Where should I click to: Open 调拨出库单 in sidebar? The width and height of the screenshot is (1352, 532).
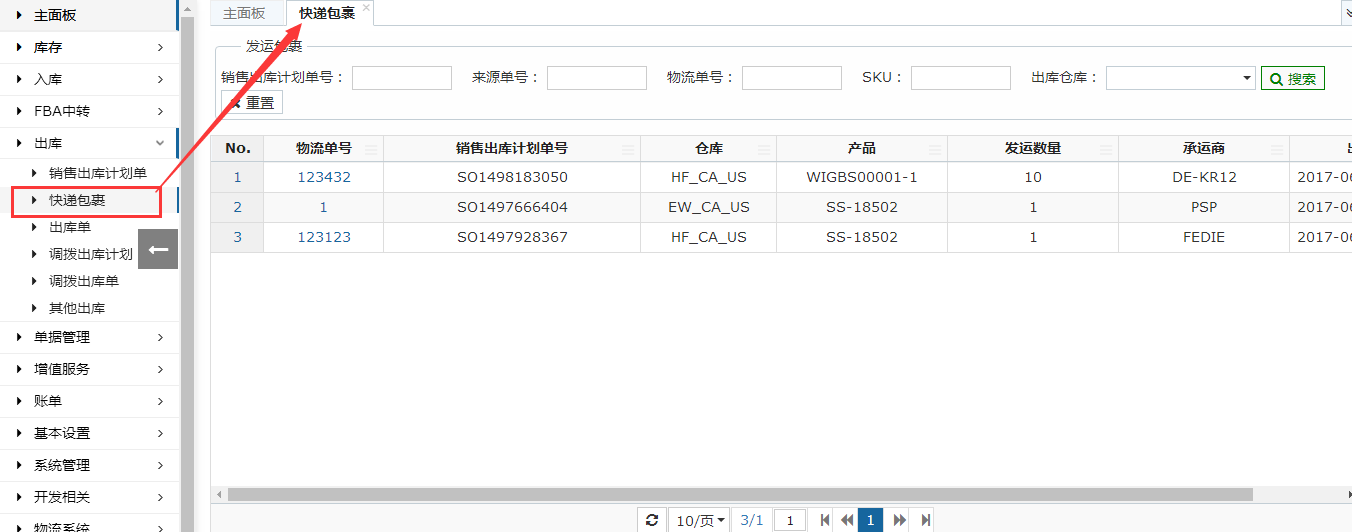tap(84, 281)
